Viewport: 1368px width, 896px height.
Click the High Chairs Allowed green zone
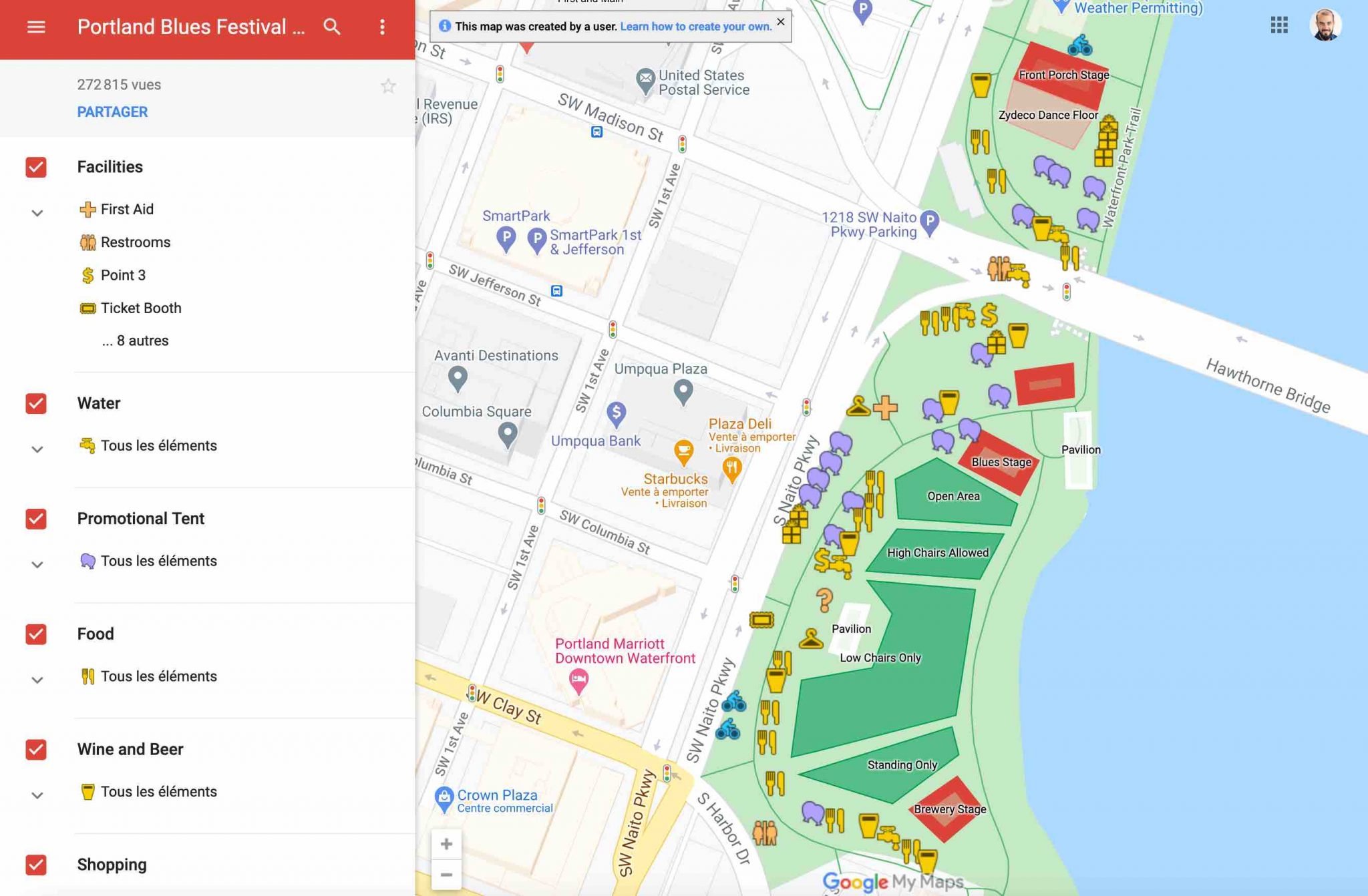click(936, 553)
